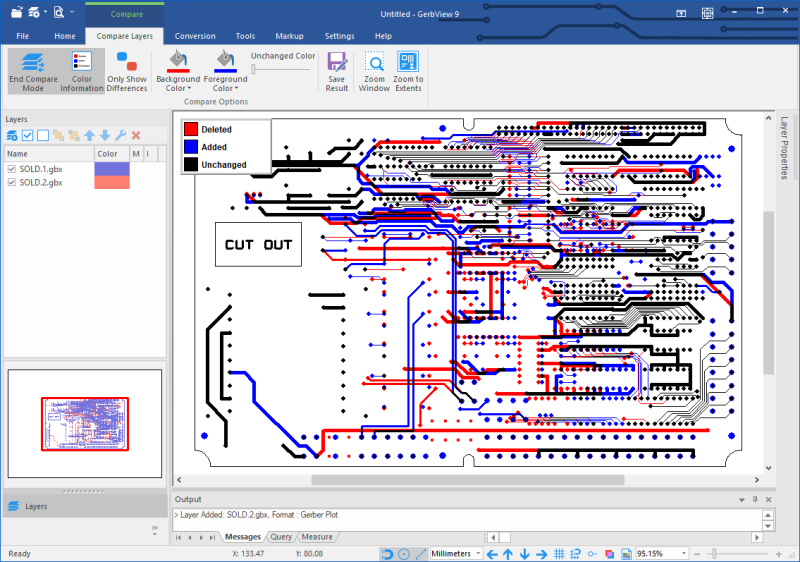Select the SOLD.2.gbx layer name

(41, 182)
